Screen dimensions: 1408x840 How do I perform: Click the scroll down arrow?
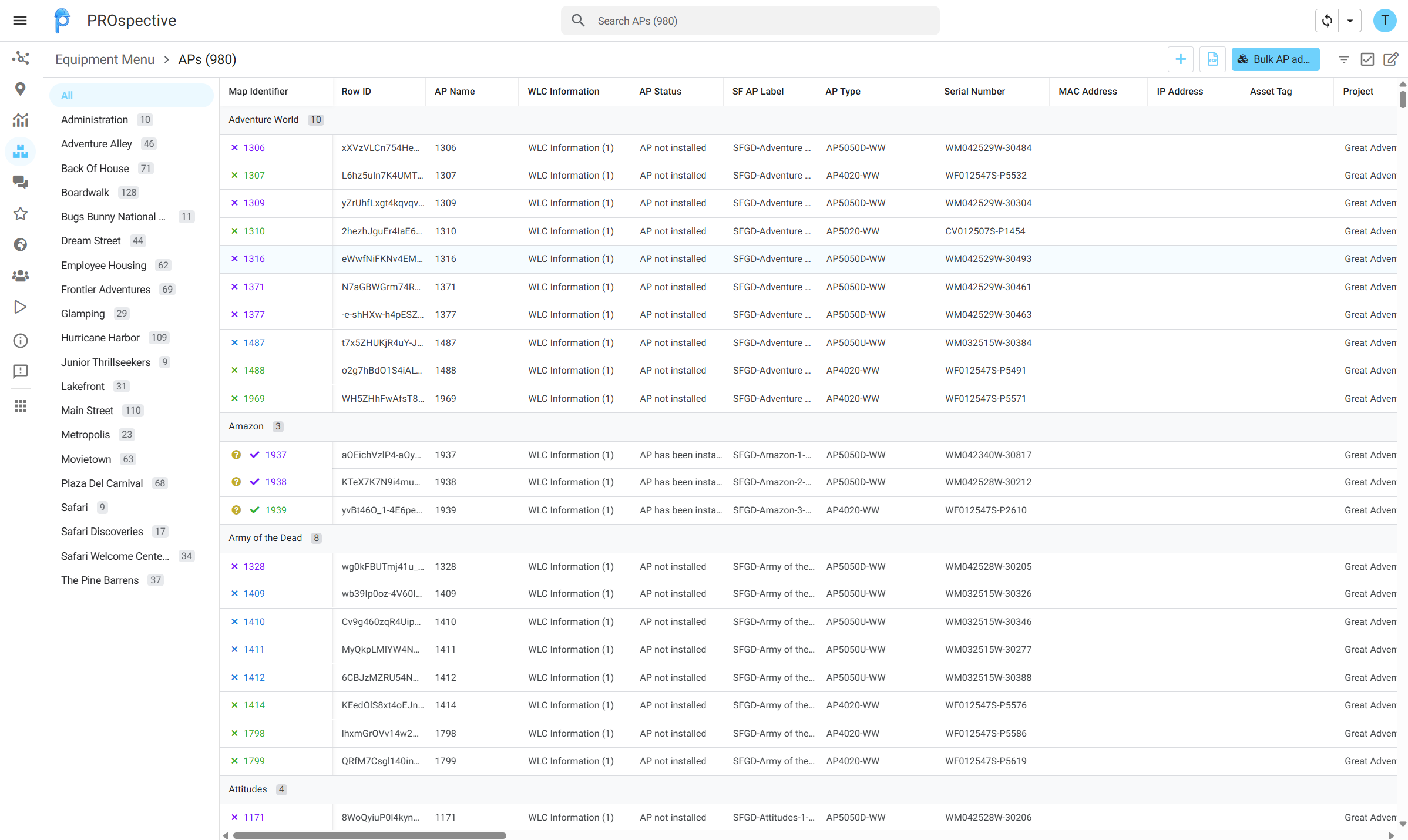(x=1403, y=824)
